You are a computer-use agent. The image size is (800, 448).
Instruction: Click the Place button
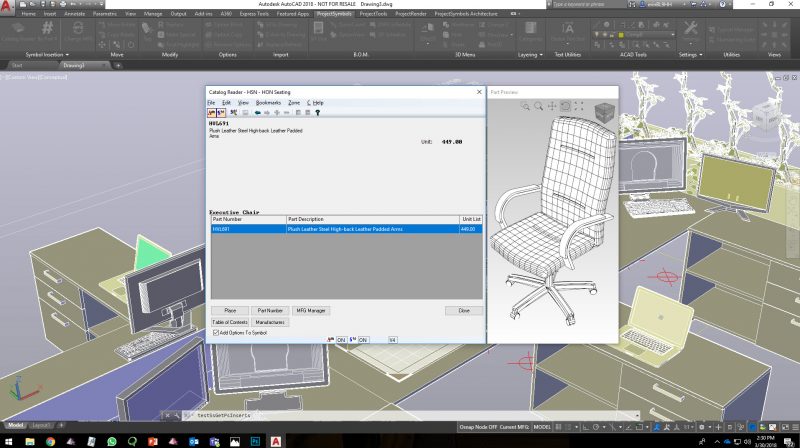pos(230,311)
